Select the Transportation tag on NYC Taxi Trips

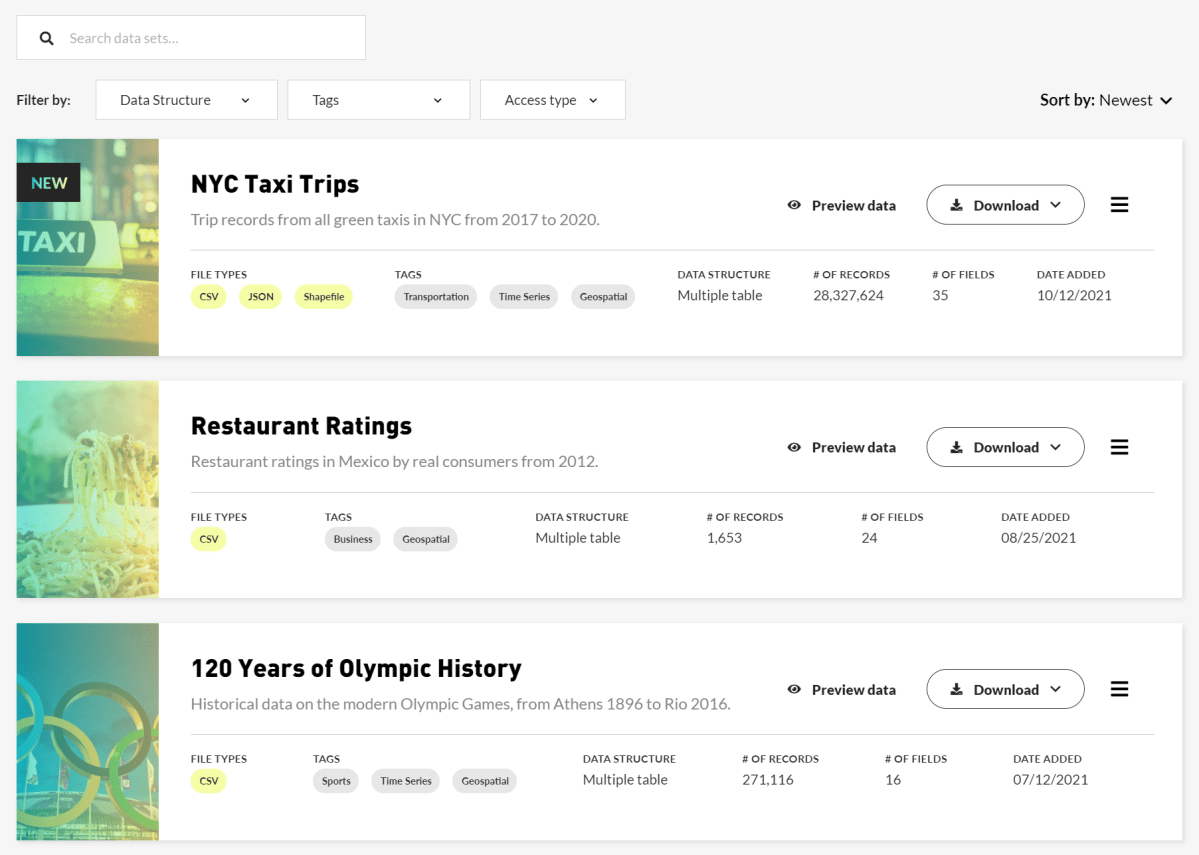[435, 296]
